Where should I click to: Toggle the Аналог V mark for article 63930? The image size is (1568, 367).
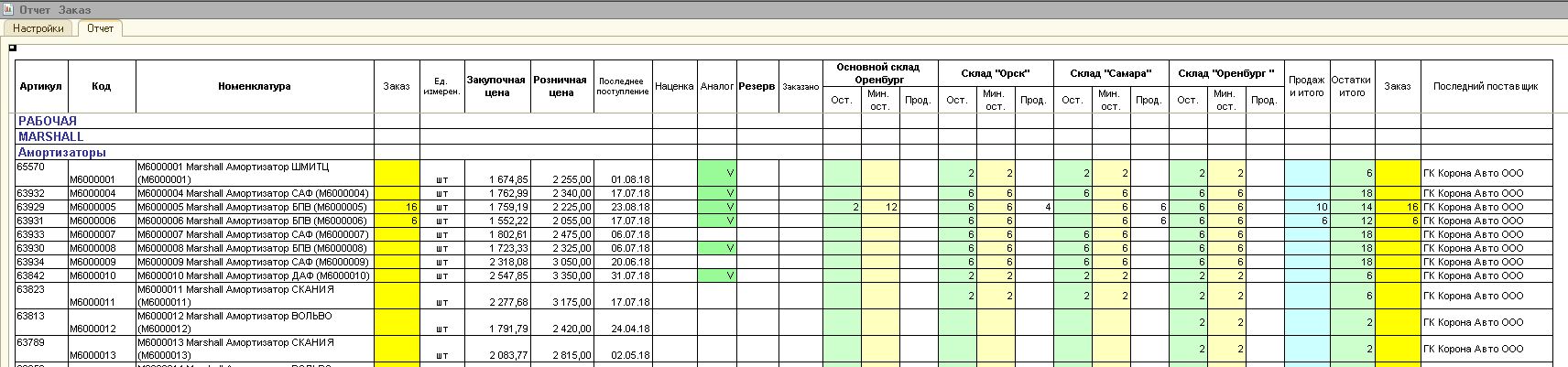click(x=716, y=248)
